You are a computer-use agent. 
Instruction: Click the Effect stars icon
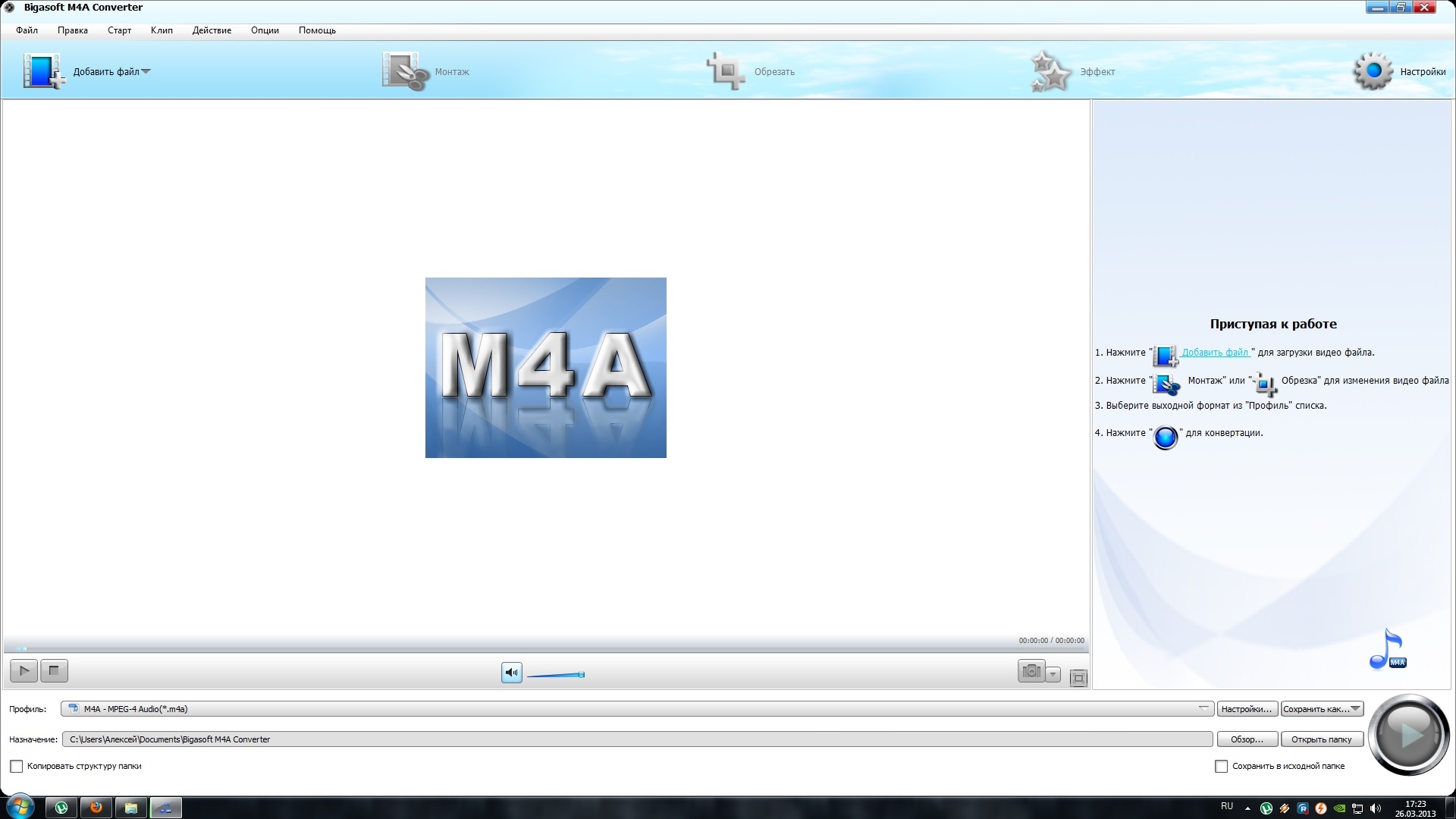click(1050, 71)
